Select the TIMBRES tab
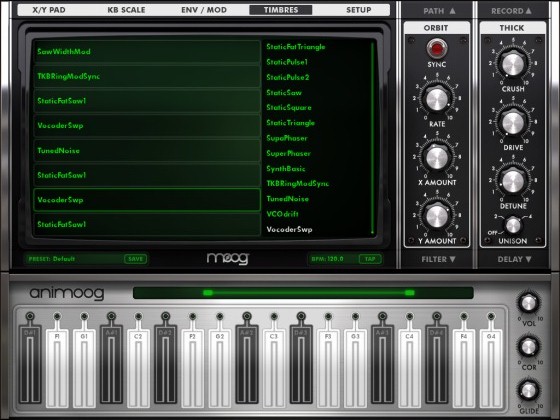The height and width of the screenshot is (420, 560). coord(281,10)
